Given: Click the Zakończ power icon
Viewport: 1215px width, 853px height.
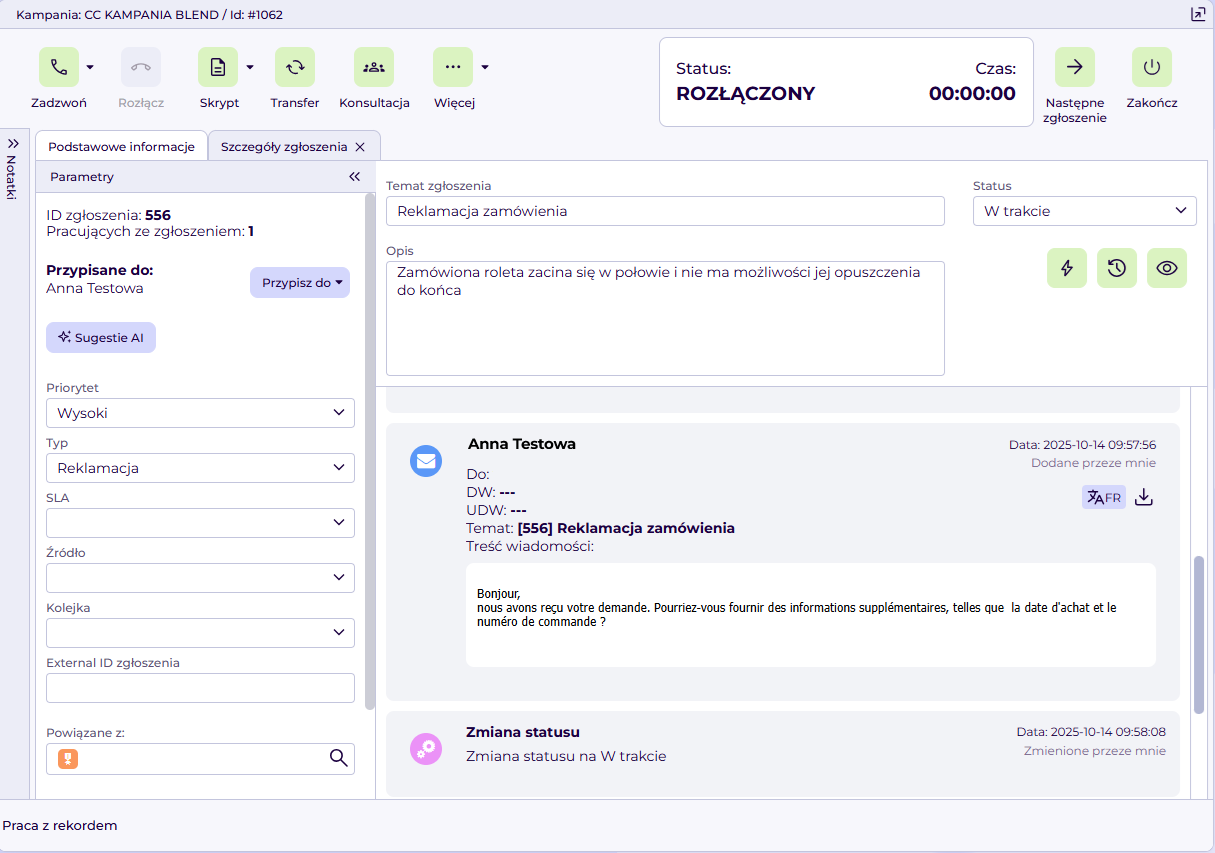Looking at the screenshot, I should pyautogui.click(x=1152, y=67).
